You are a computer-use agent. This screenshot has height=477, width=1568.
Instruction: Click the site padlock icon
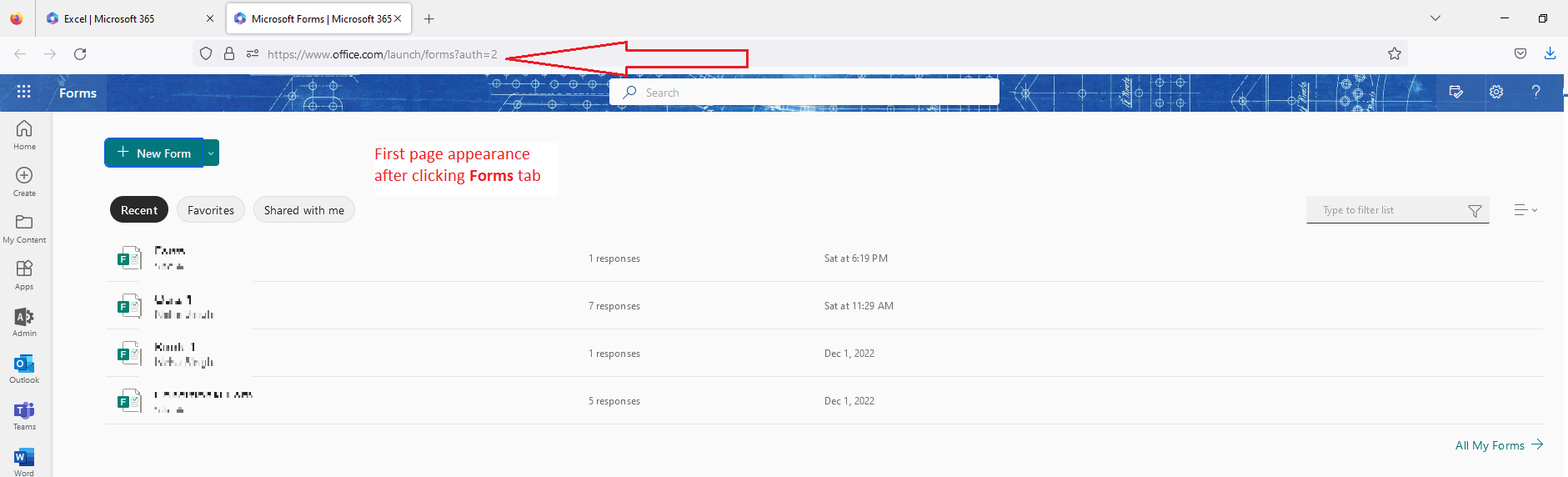click(229, 53)
